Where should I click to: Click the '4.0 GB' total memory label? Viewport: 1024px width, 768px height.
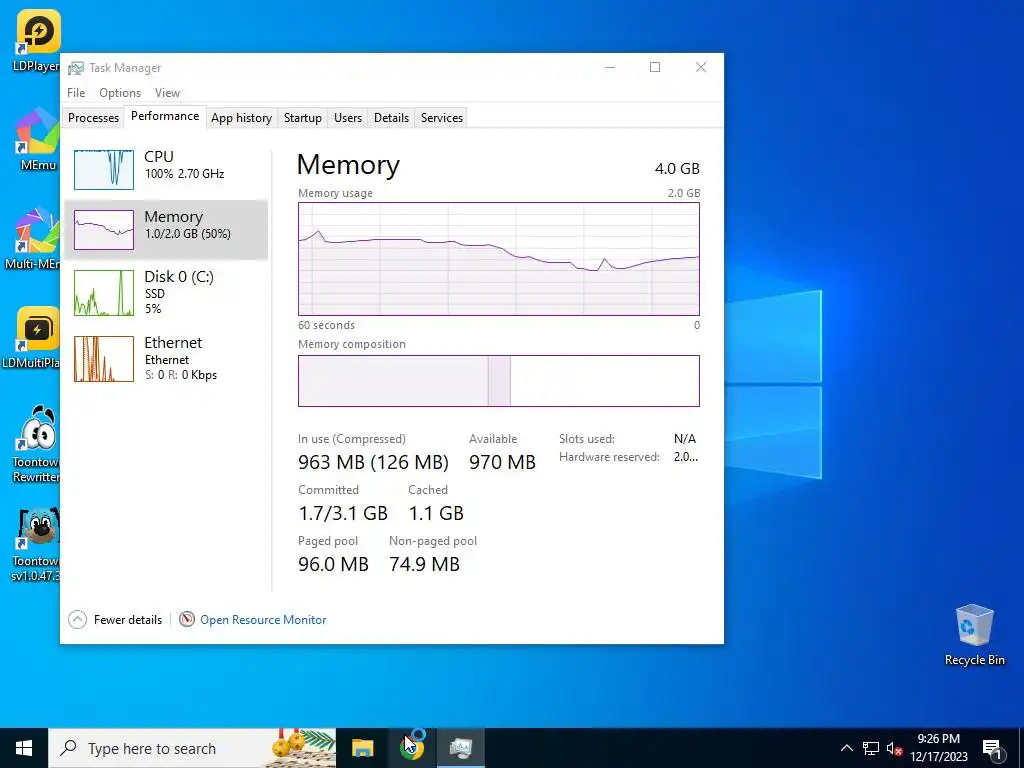pyautogui.click(x=677, y=168)
